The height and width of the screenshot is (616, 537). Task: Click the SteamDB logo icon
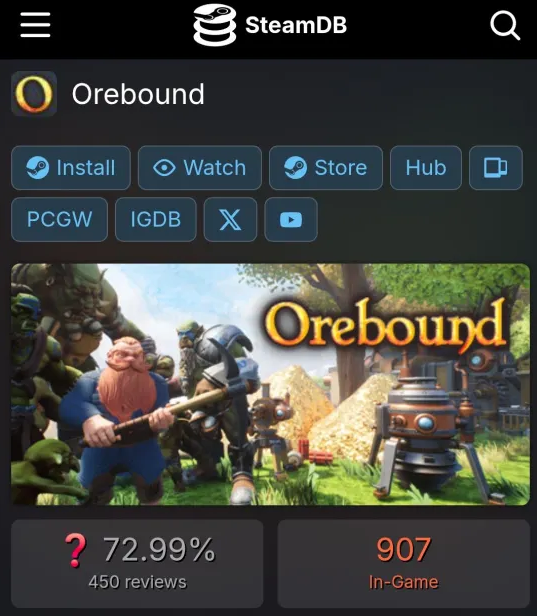(214, 25)
